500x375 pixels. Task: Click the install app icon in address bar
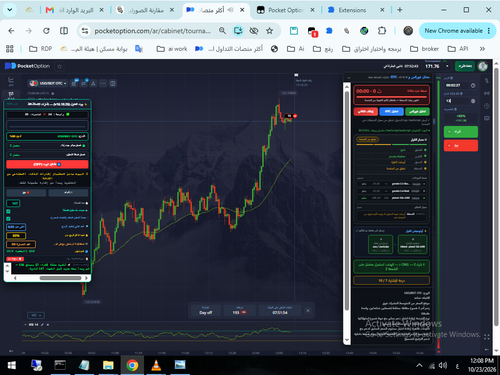tap(238, 31)
